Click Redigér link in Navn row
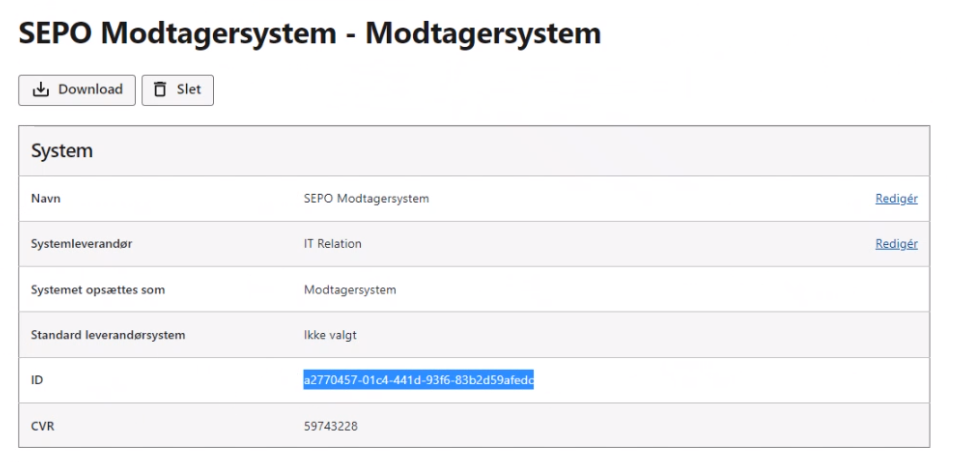This screenshot has height=462, width=974. tap(896, 199)
